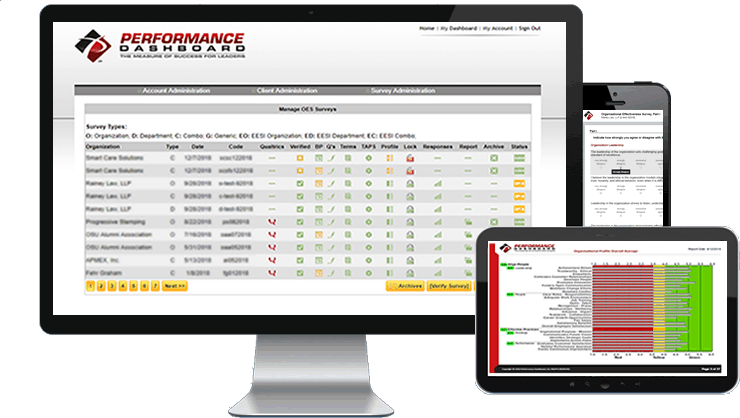Open Qualtrics icon for OSU Alumni 7/16/2018
740x418 pixels.
coord(272,234)
